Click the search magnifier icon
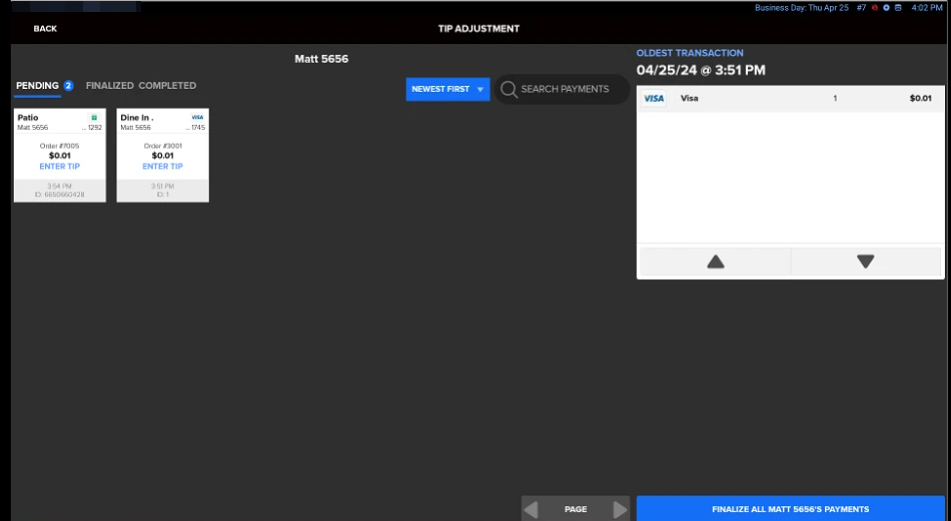The width and height of the screenshot is (951, 521). point(509,89)
